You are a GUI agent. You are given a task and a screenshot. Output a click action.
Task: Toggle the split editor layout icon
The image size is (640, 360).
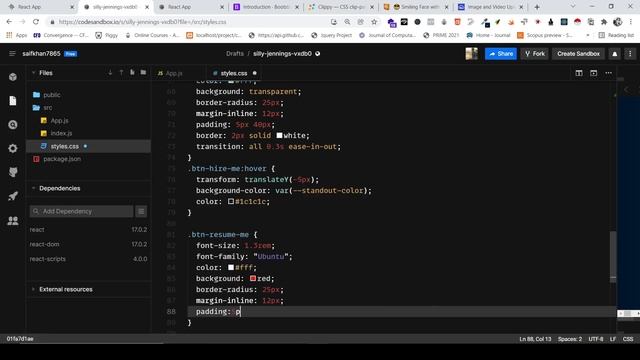click(x=579, y=73)
